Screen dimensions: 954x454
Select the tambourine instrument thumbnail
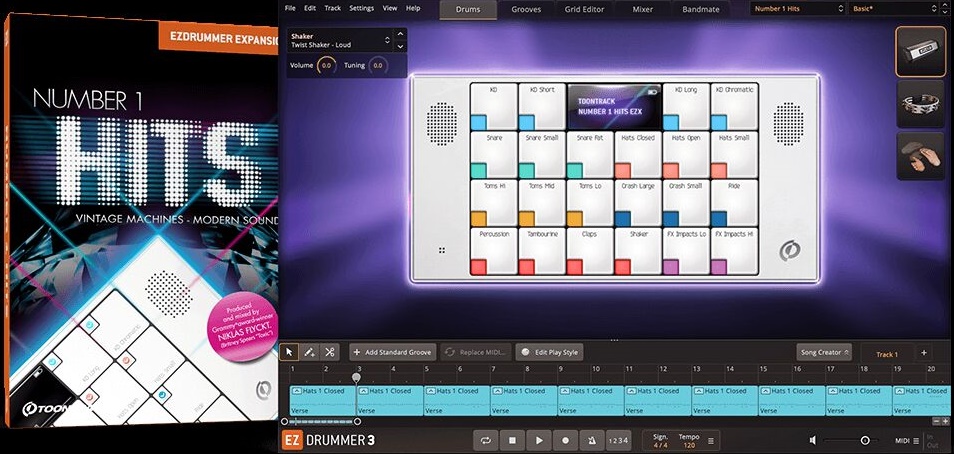[920, 103]
